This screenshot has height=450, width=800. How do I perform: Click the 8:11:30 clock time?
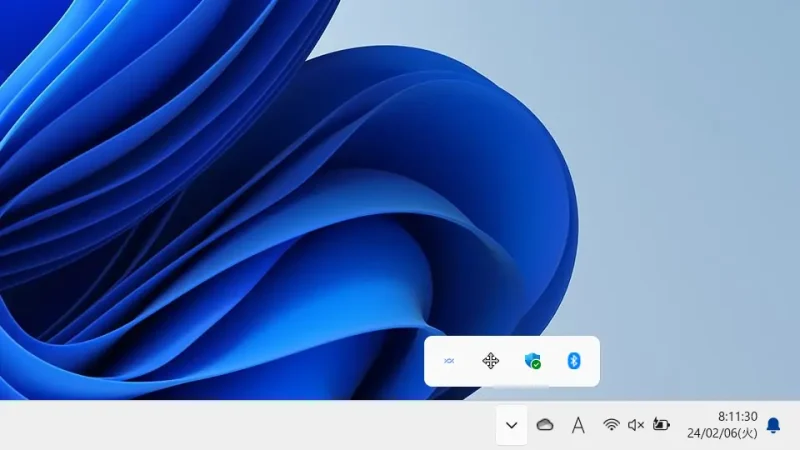[x=737, y=416]
